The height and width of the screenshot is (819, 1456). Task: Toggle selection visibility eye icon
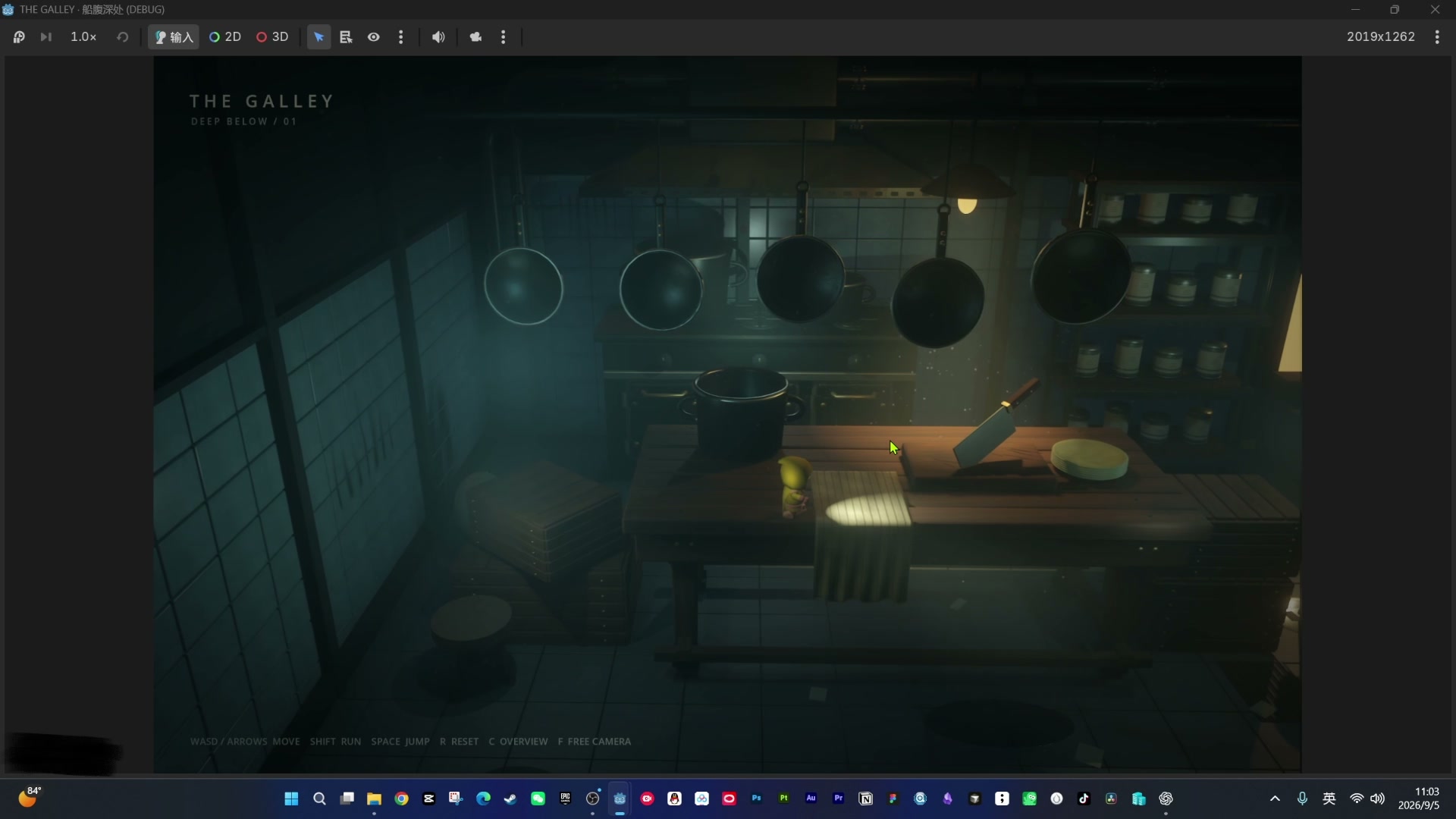(374, 36)
